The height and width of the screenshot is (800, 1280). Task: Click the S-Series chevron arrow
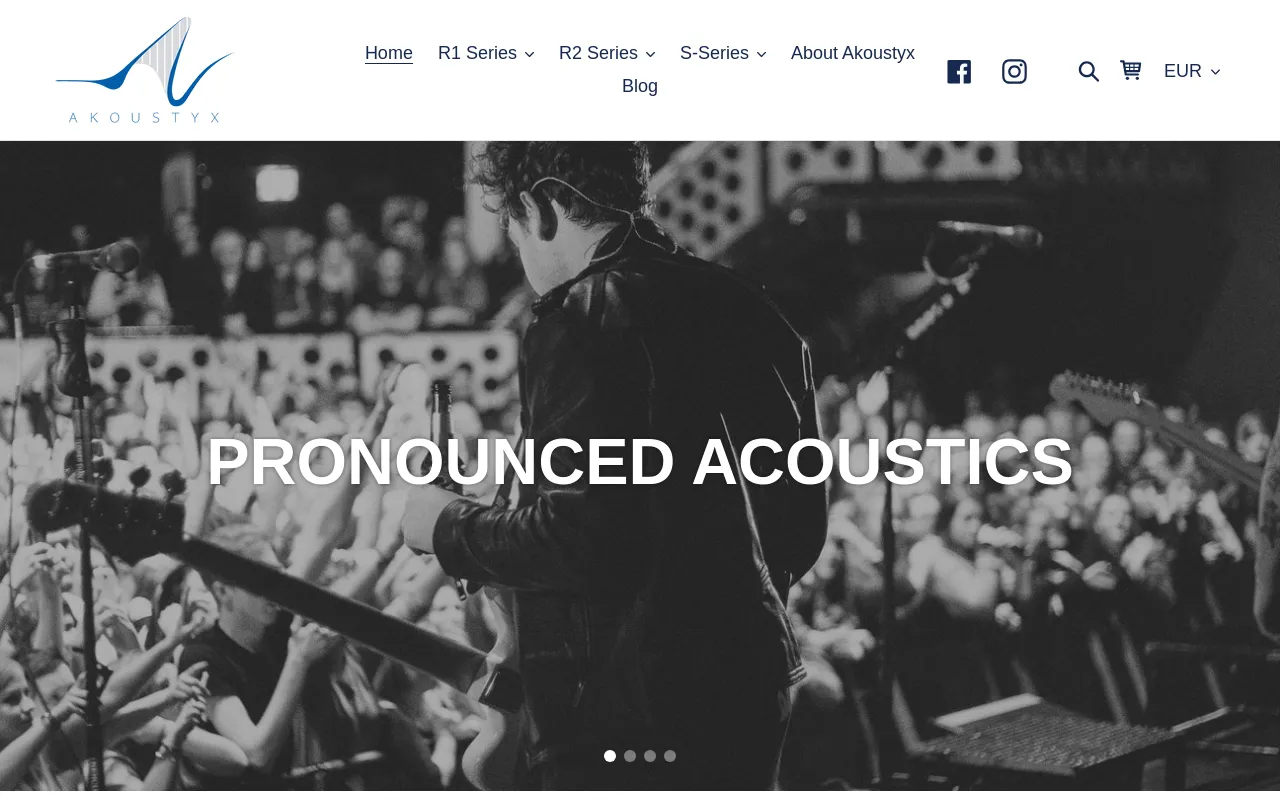pyautogui.click(x=761, y=54)
